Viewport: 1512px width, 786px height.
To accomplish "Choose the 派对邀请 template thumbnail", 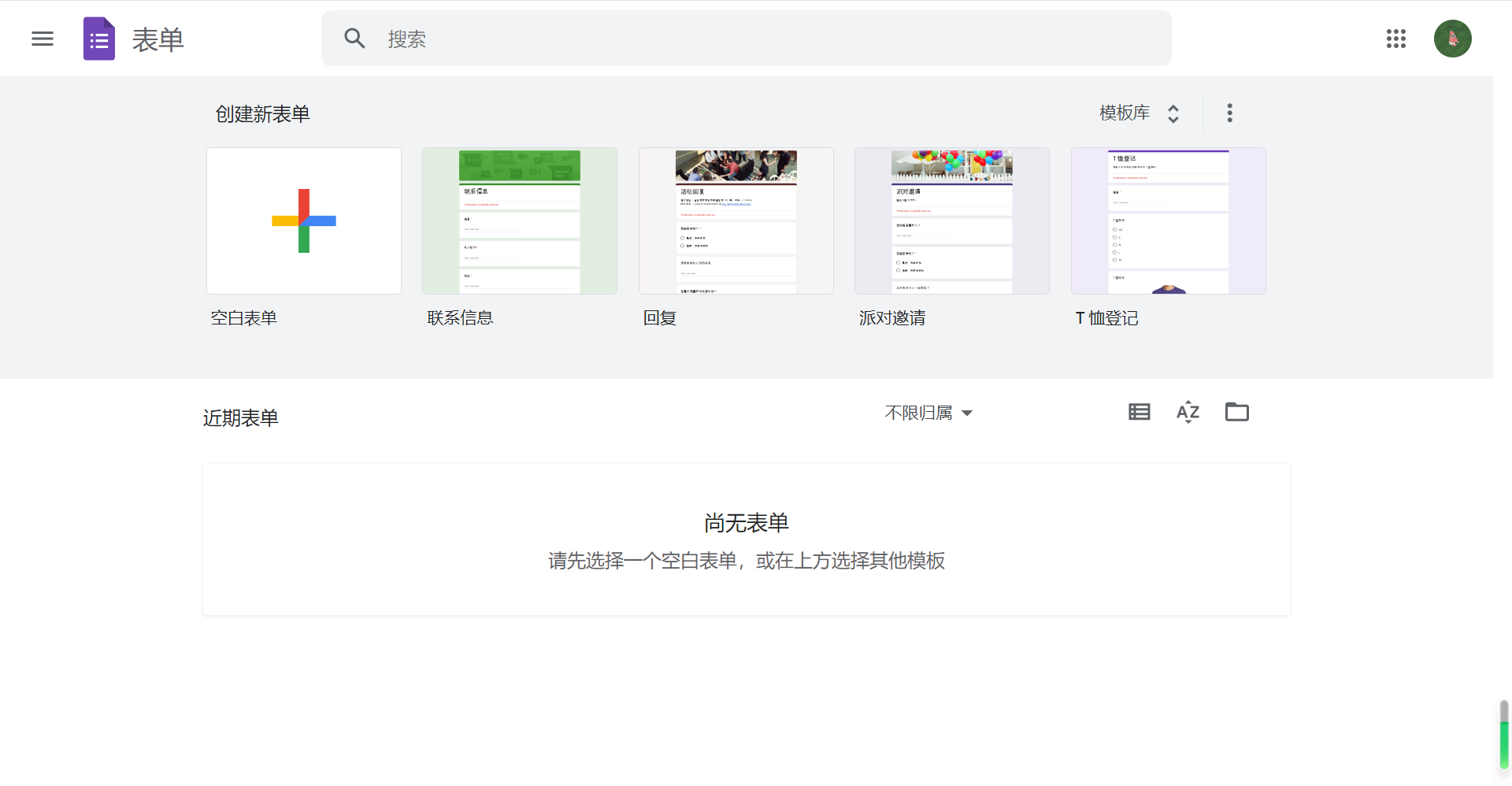I will coord(951,221).
